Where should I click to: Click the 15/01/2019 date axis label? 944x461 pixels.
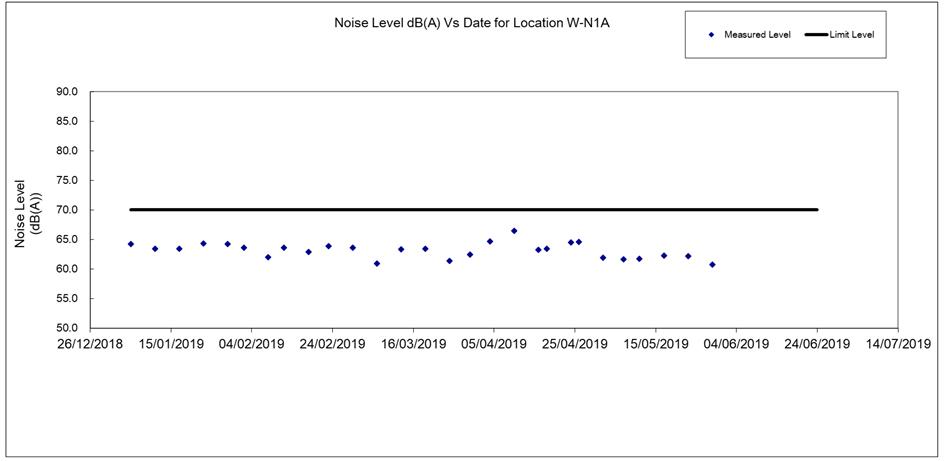[x=171, y=344]
